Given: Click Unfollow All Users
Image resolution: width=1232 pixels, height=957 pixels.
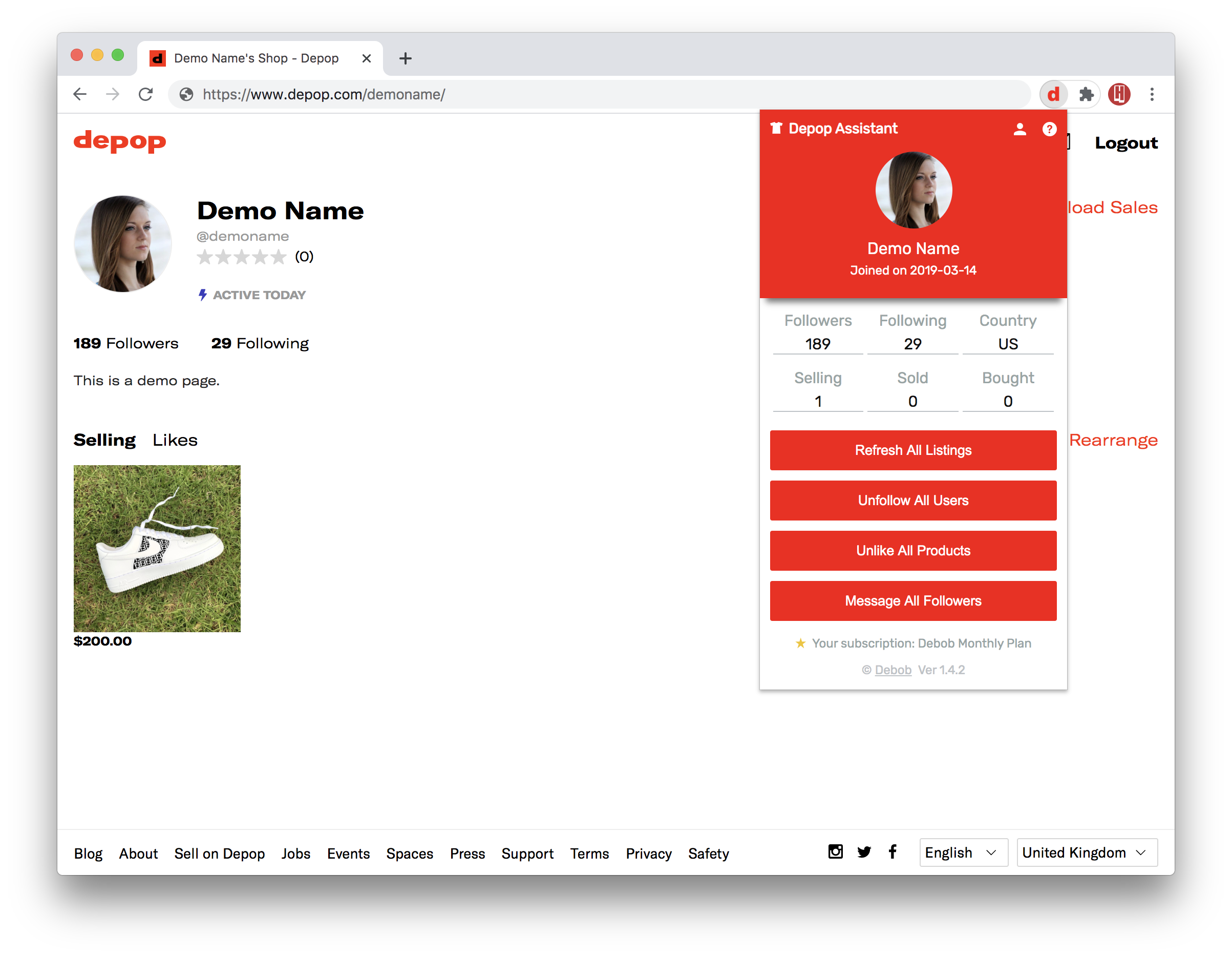Looking at the screenshot, I should click(912, 501).
